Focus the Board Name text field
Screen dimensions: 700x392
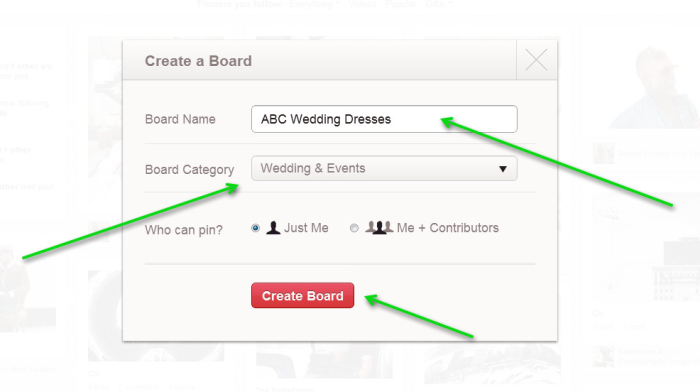click(x=384, y=119)
